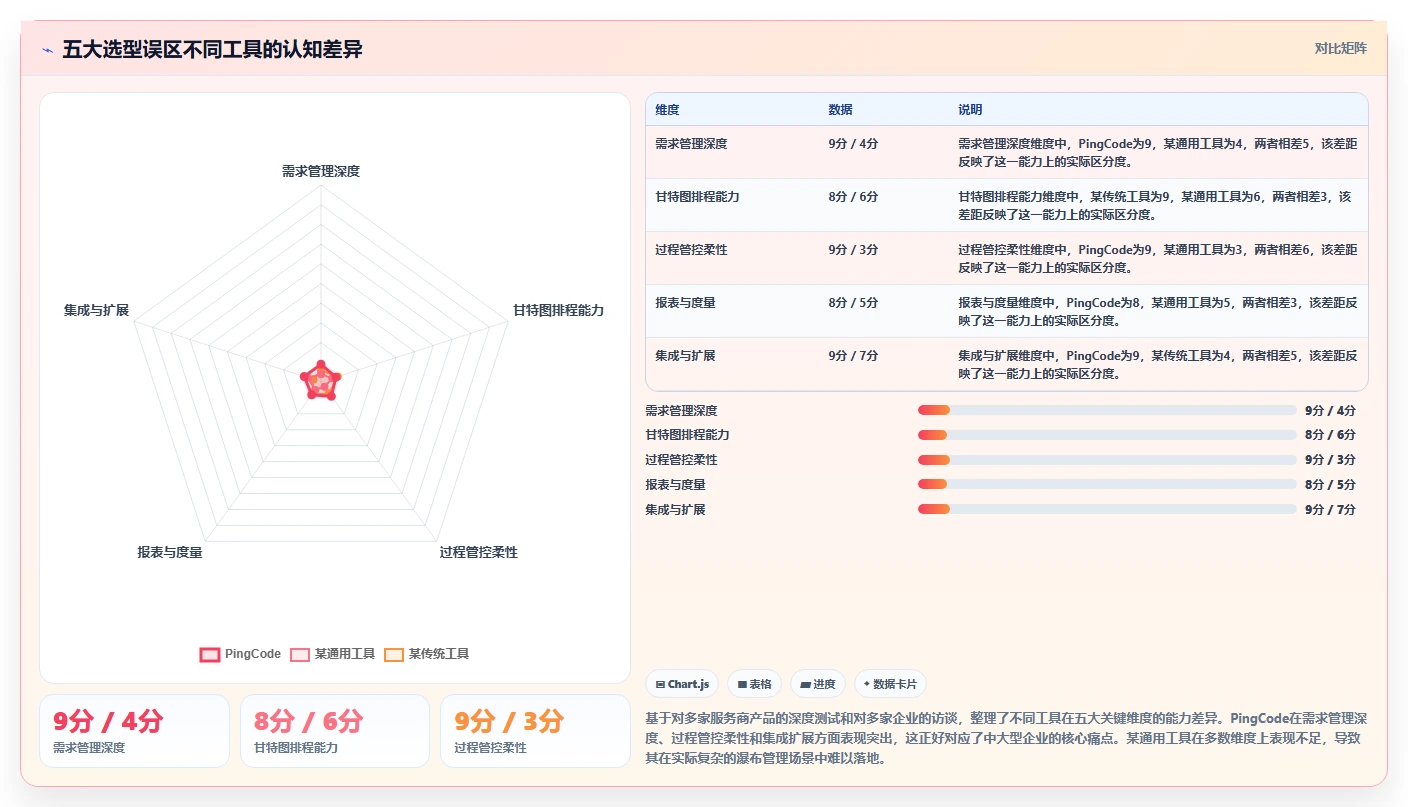Click the 8分 / 5分 value in the table
Image resolution: width=1408 pixels, height=807 pixels.
click(x=853, y=303)
